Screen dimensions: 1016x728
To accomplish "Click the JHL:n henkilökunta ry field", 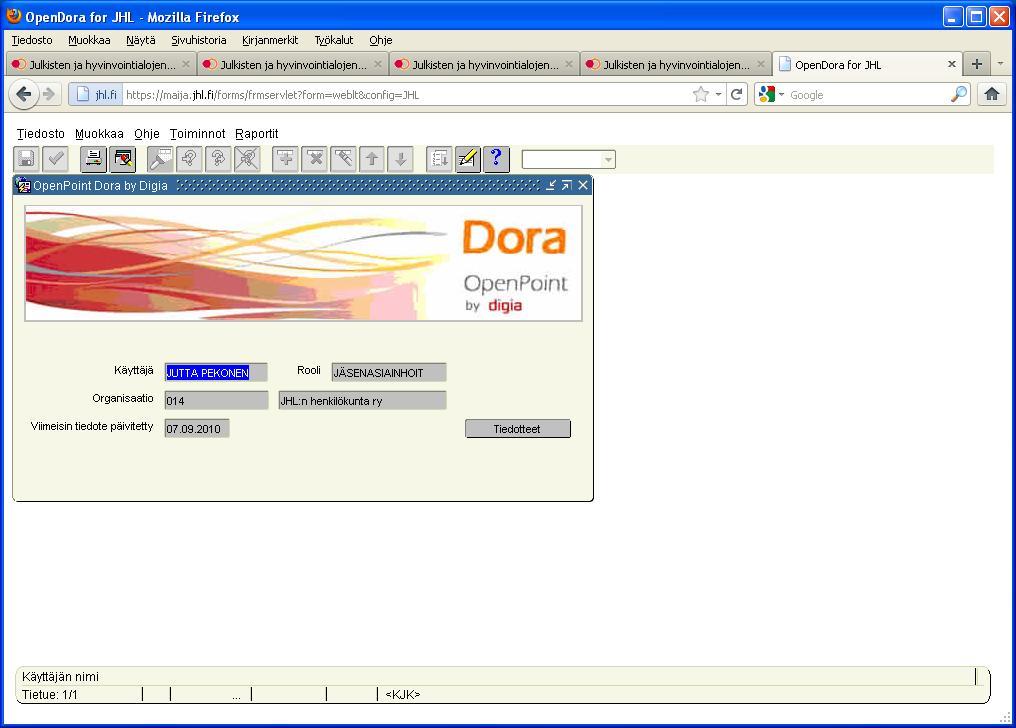I will pyautogui.click(x=362, y=400).
